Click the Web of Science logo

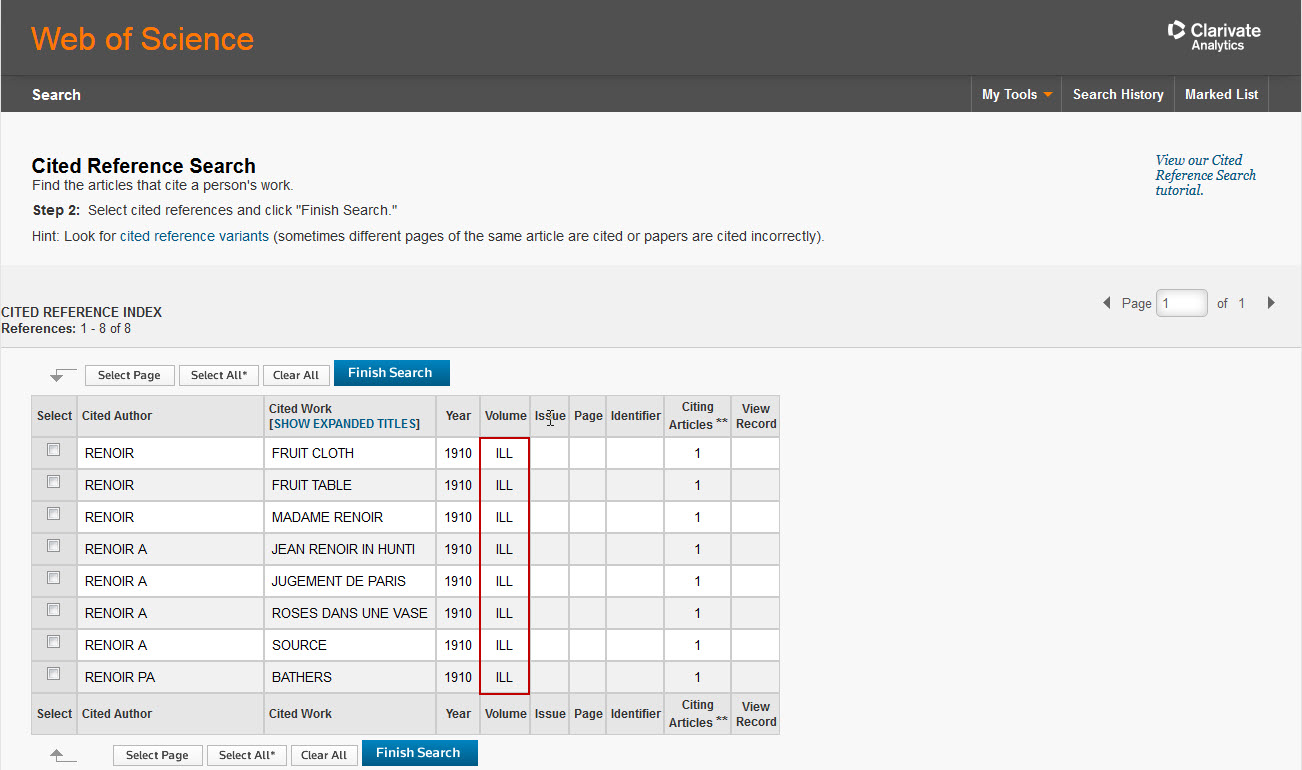pyautogui.click(x=142, y=39)
